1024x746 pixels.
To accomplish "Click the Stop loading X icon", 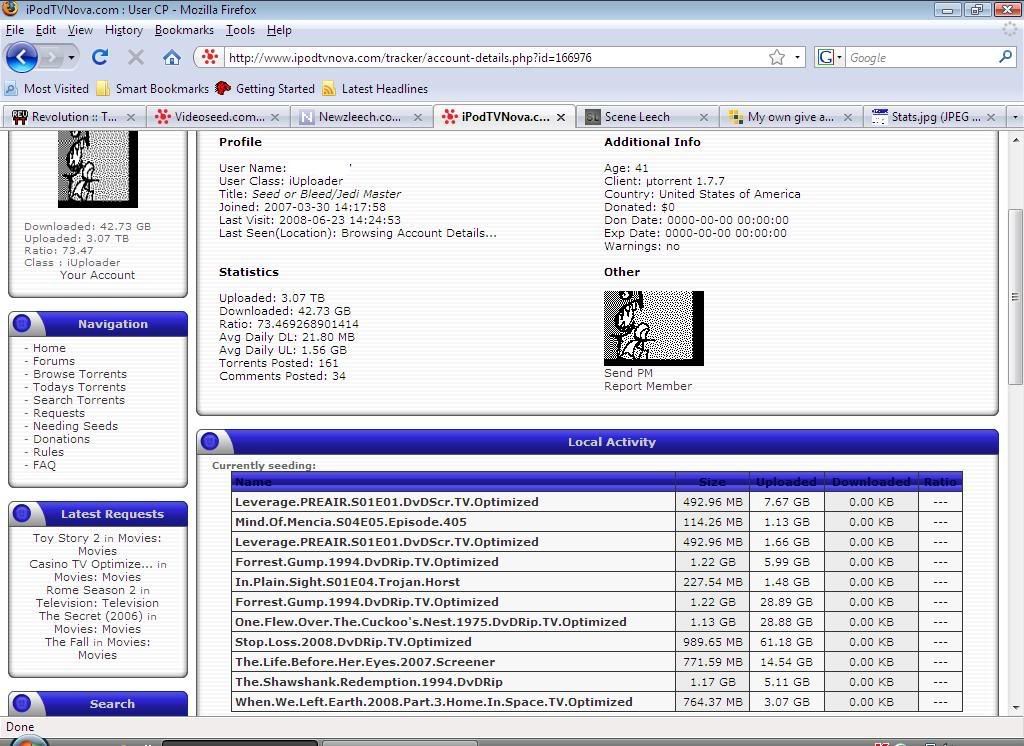I will click(136, 57).
